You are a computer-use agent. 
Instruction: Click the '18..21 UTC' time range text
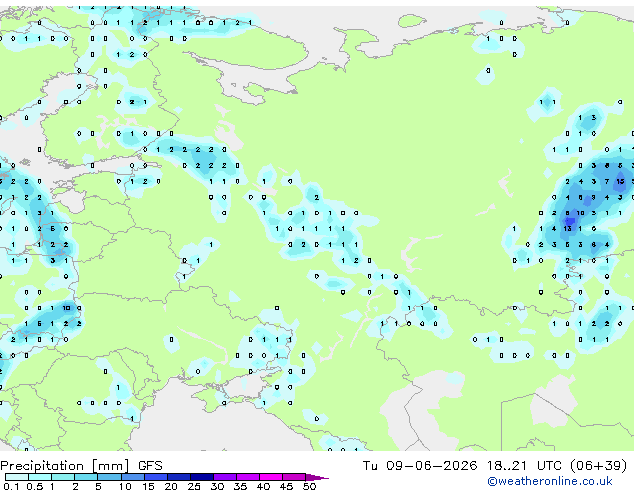point(524,466)
